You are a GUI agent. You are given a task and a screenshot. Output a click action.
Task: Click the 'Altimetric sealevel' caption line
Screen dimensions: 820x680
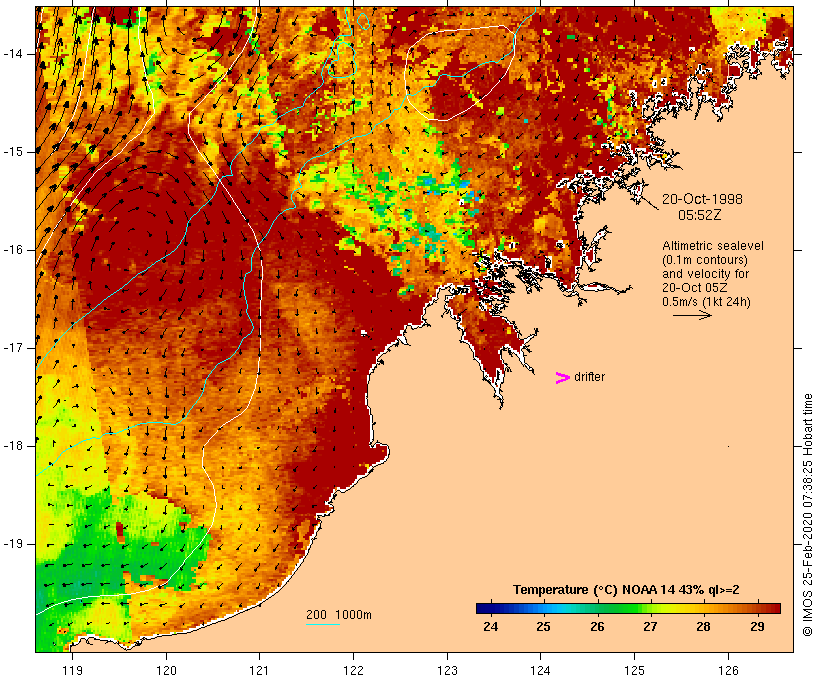click(713, 246)
